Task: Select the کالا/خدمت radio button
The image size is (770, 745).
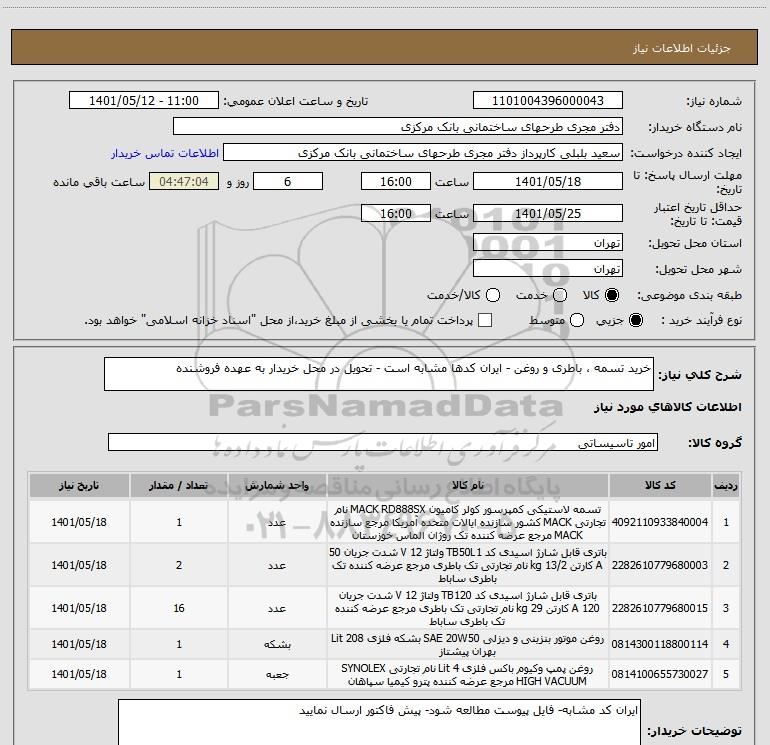Action: click(493, 295)
